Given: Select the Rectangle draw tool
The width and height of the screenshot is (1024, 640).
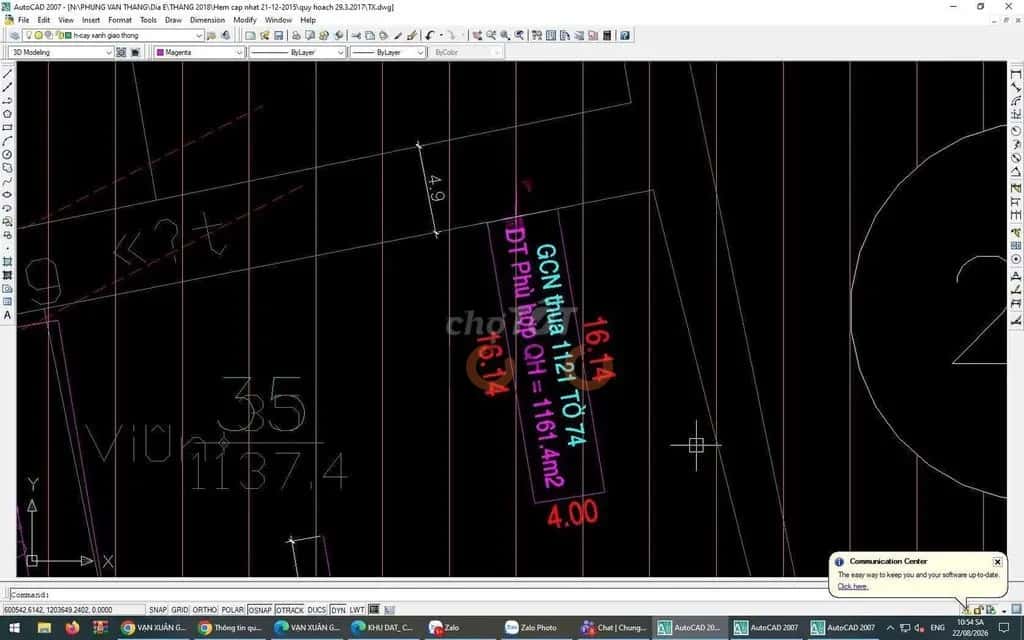Looking at the screenshot, I should click(7, 127).
